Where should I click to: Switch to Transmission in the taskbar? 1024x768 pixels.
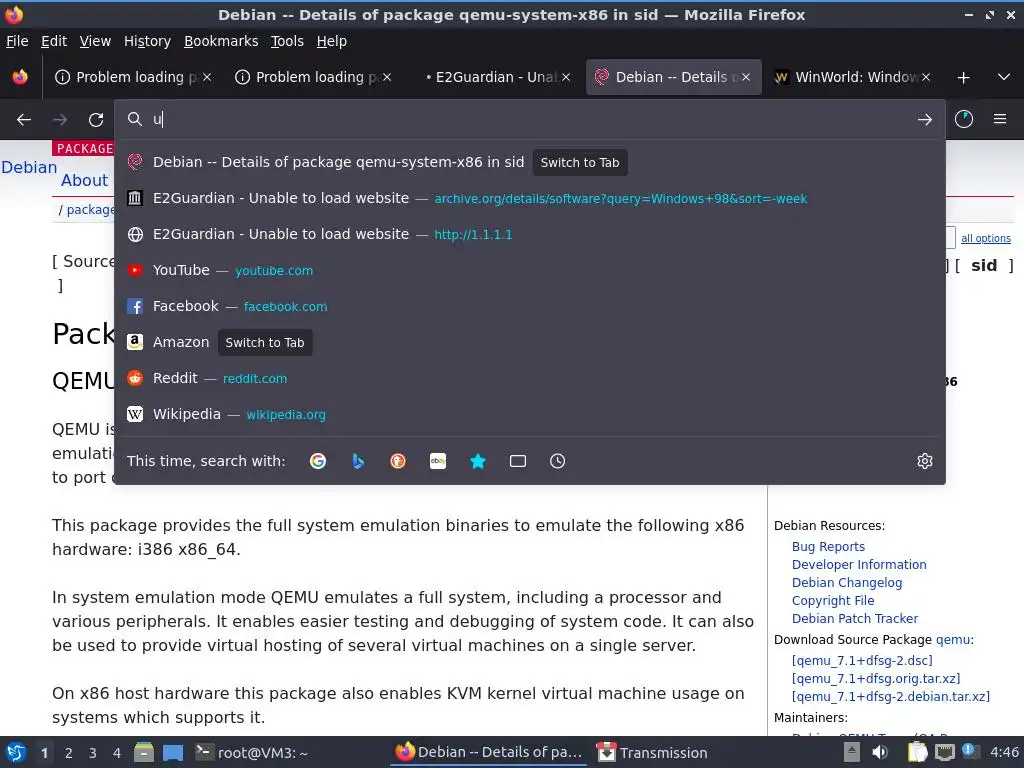pos(652,752)
